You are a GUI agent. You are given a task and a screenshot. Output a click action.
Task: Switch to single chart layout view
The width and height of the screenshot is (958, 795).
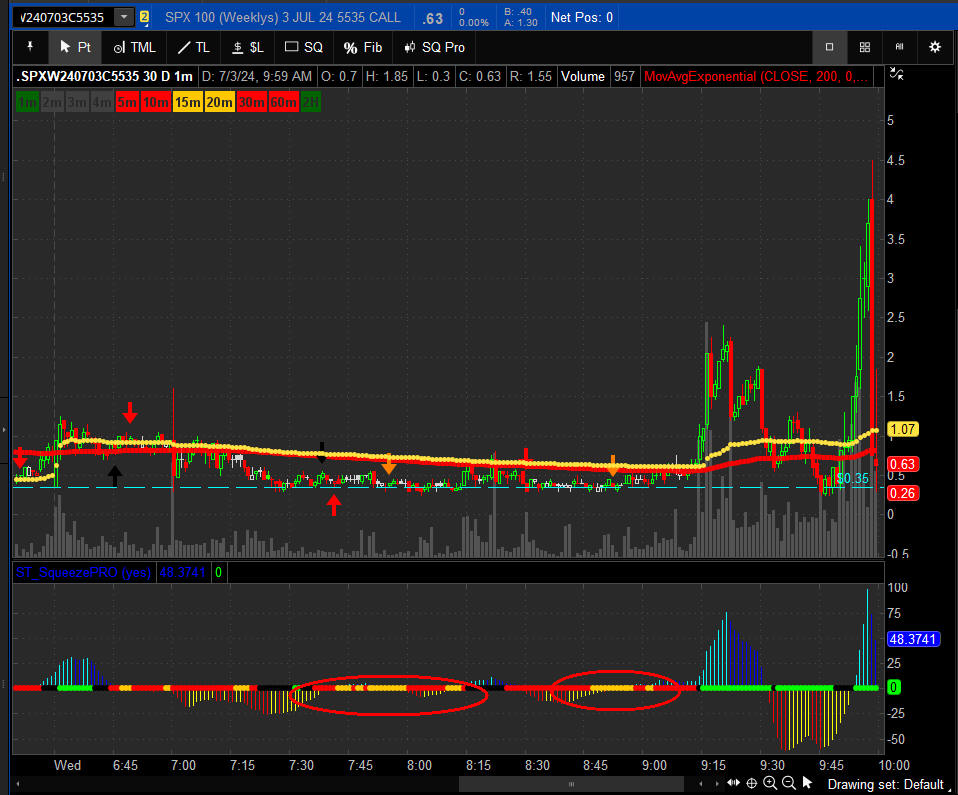[x=829, y=47]
